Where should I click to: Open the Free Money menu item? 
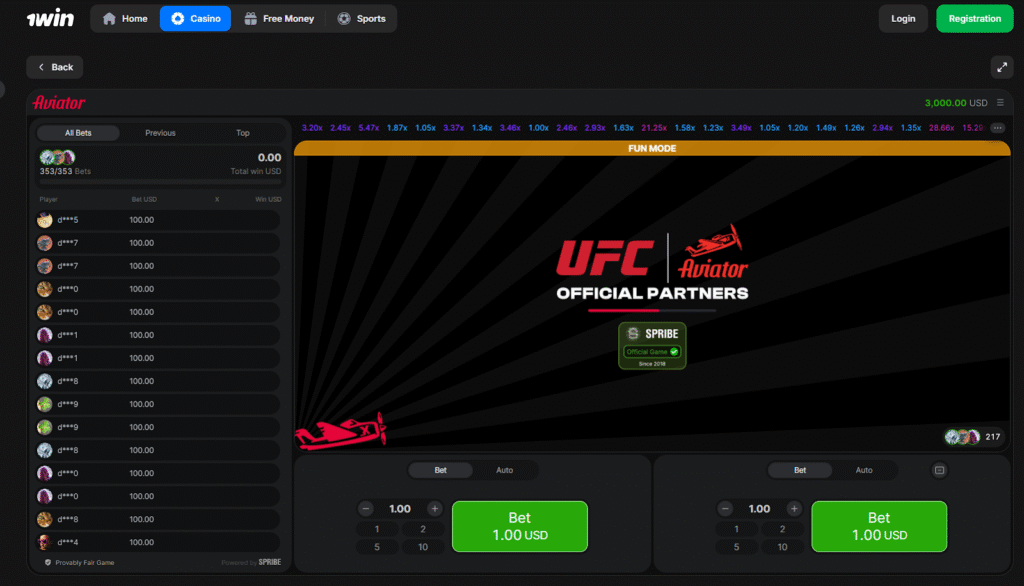click(x=279, y=18)
